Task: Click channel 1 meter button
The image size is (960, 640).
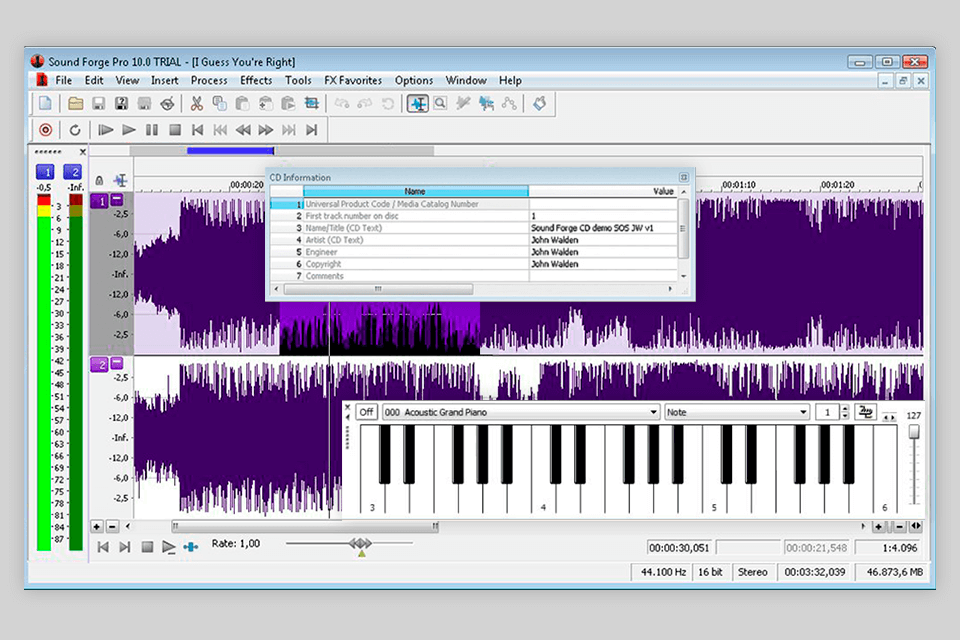Action: pyautogui.click(x=44, y=172)
